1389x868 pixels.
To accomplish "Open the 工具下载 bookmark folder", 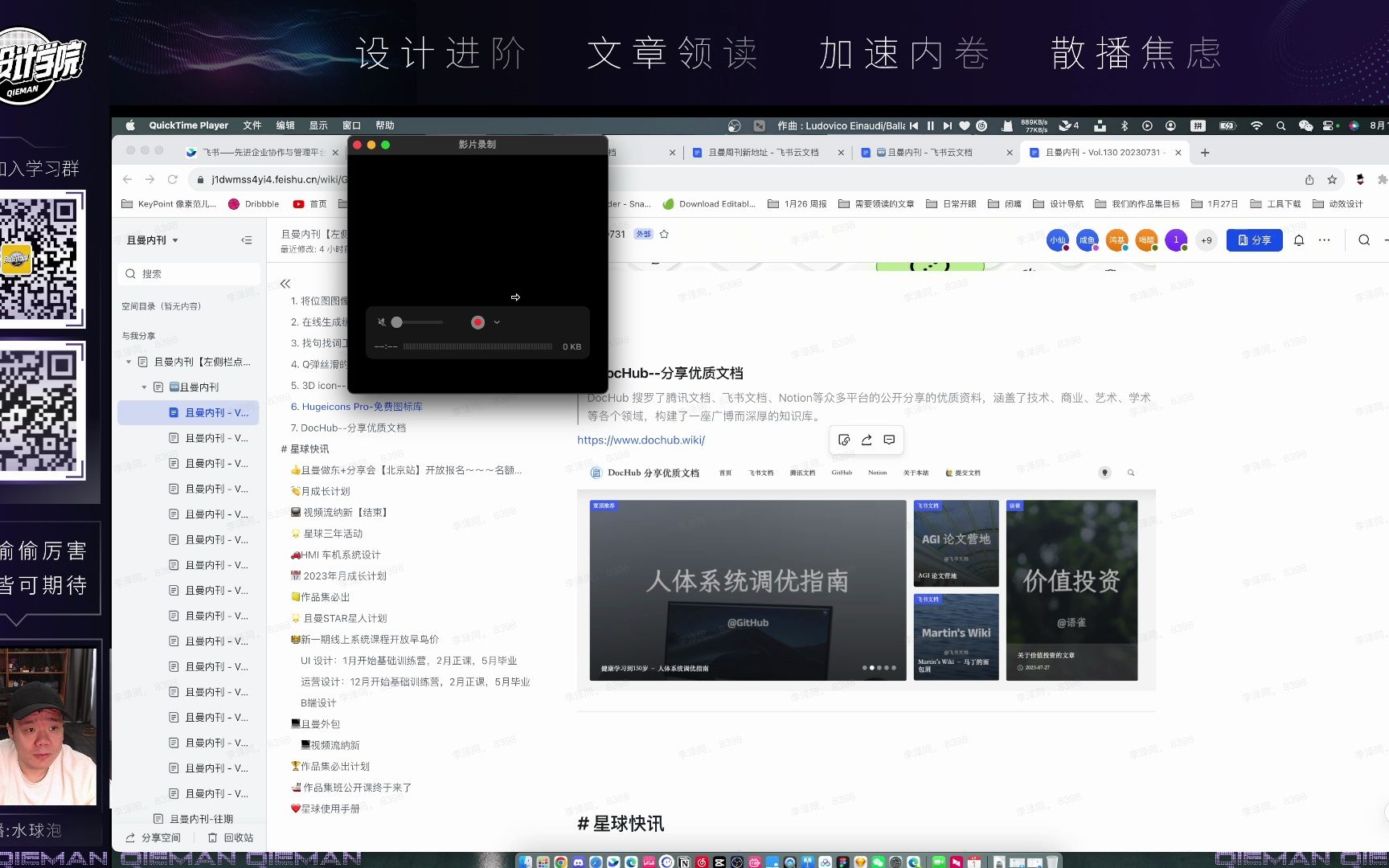I will point(1276,204).
